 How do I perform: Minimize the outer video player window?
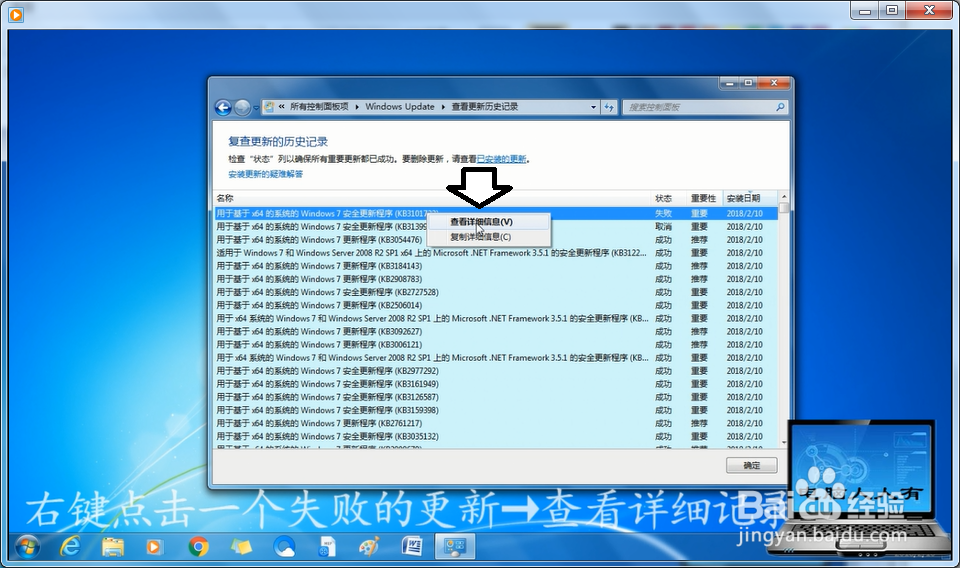865,10
